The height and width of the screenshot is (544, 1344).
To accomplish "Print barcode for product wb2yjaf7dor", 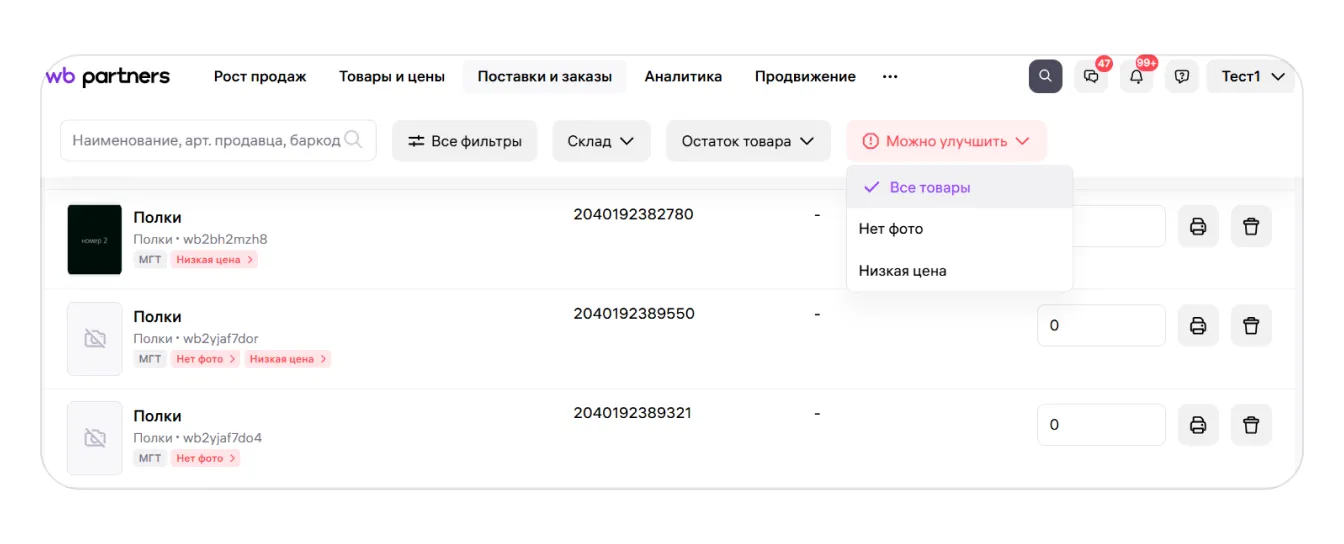I will click(1198, 326).
